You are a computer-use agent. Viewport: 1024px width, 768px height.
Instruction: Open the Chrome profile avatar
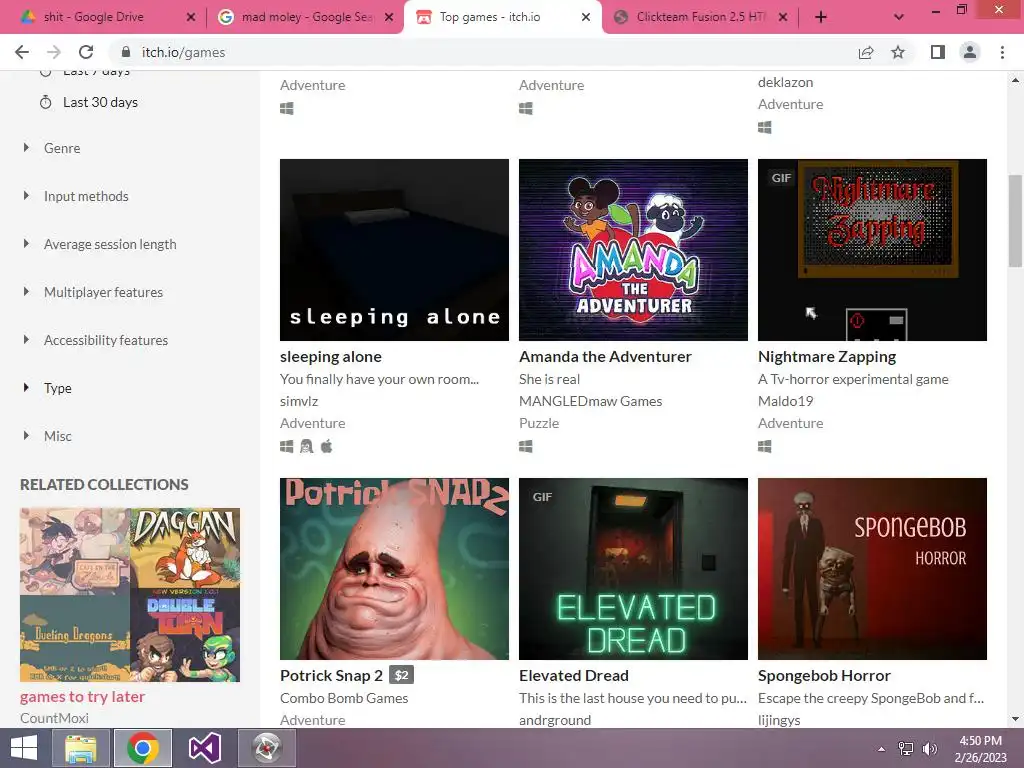970,52
